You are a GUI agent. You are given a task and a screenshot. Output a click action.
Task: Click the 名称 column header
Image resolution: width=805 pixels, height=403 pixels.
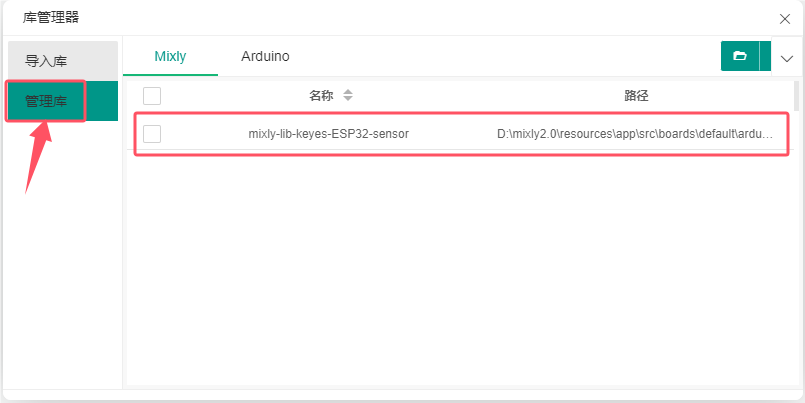click(x=321, y=96)
